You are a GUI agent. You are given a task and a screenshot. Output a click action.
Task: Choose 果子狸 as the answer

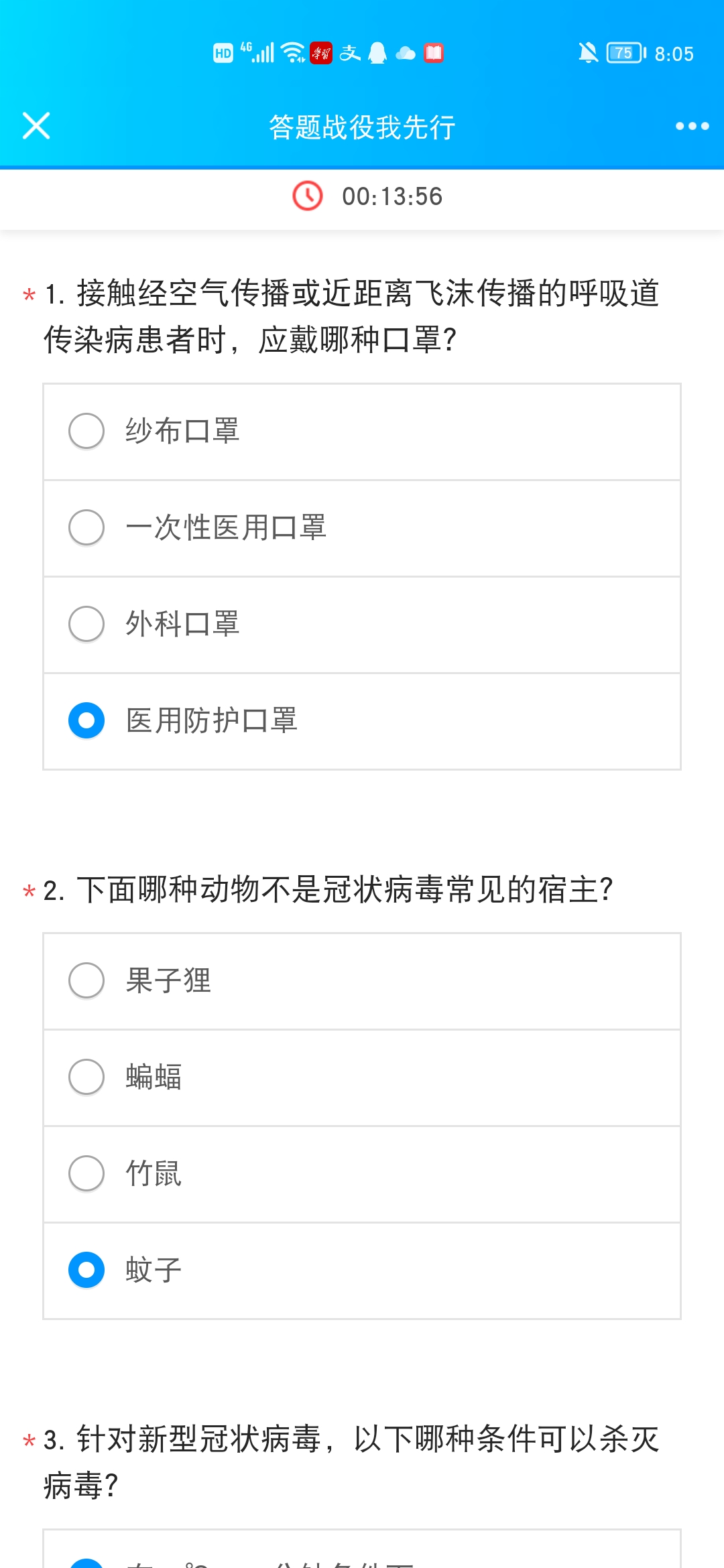click(x=86, y=980)
